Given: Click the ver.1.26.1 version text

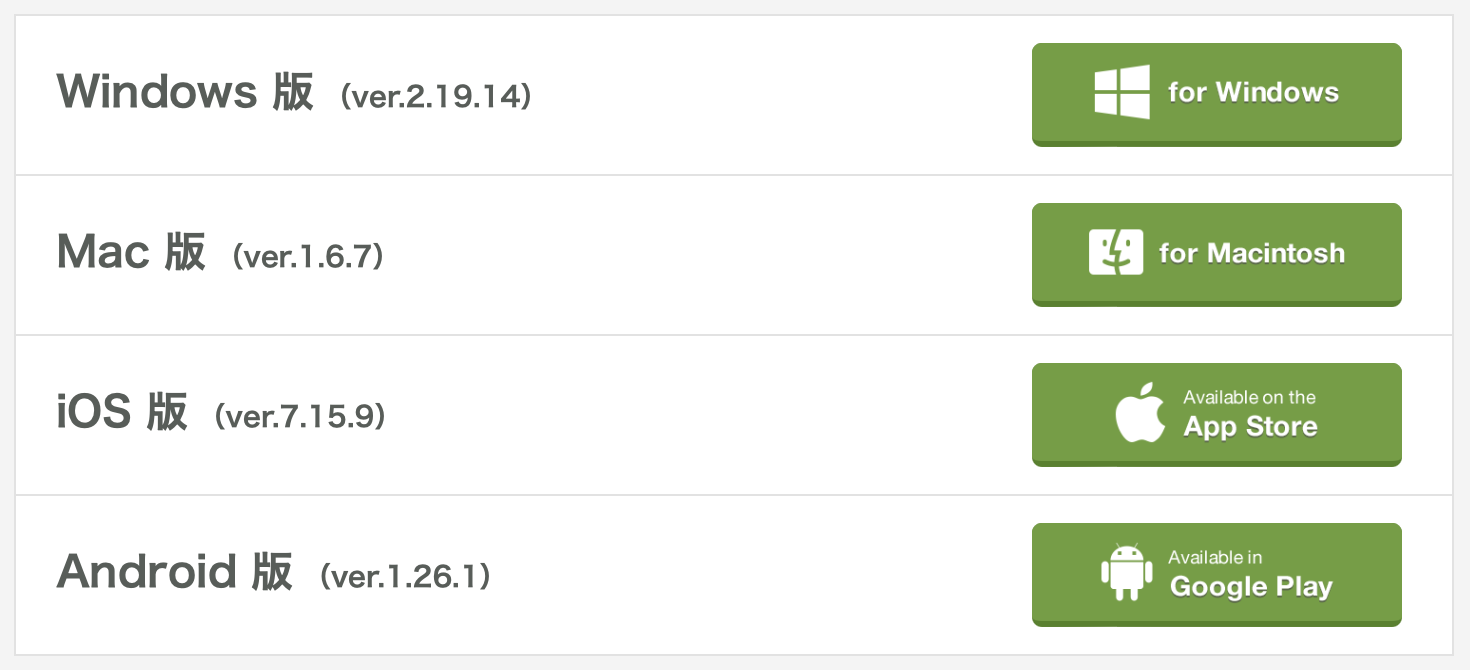Looking at the screenshot, I should (405, 577).
